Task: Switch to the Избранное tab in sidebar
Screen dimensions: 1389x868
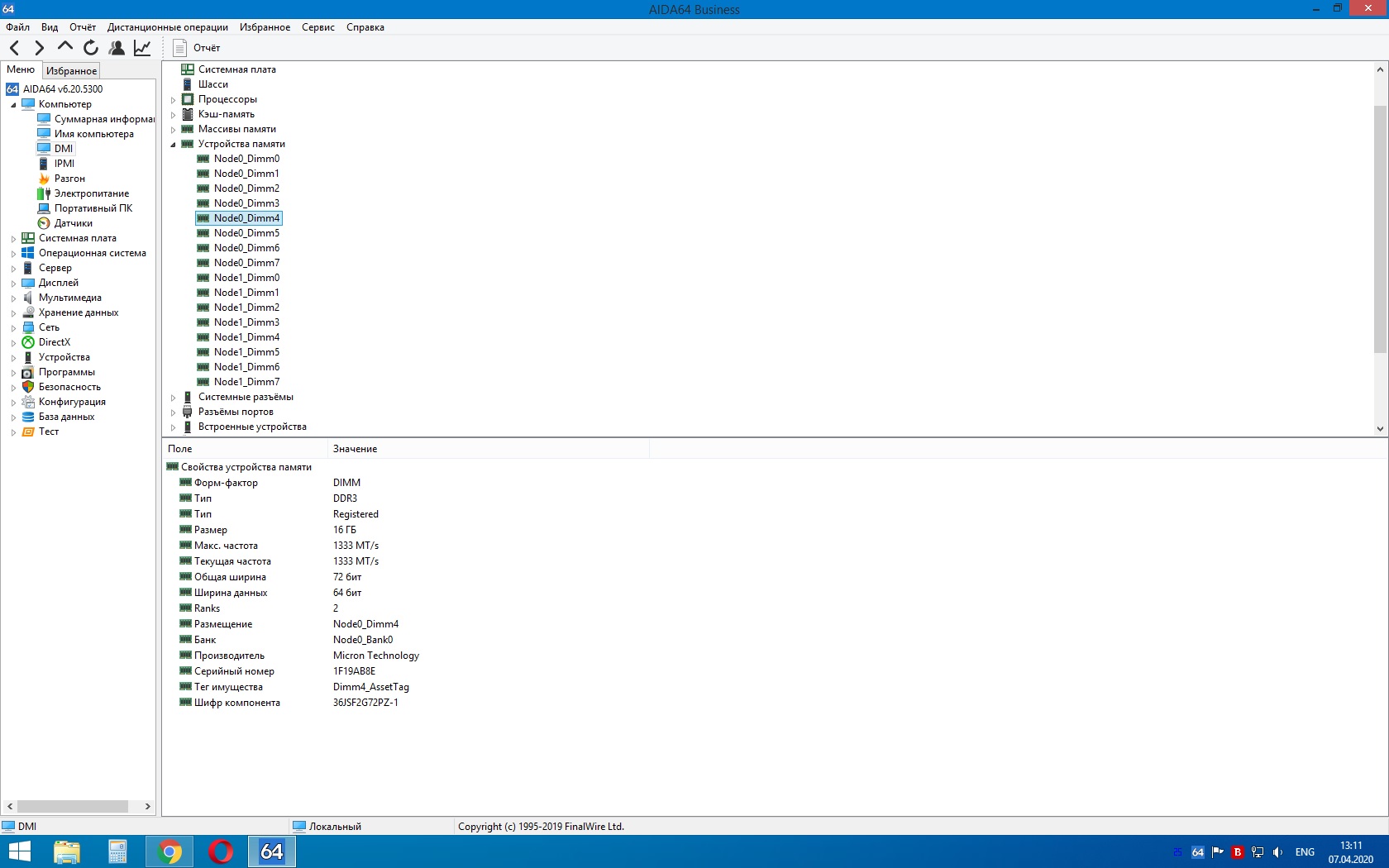Action: [x=71, y=70]
